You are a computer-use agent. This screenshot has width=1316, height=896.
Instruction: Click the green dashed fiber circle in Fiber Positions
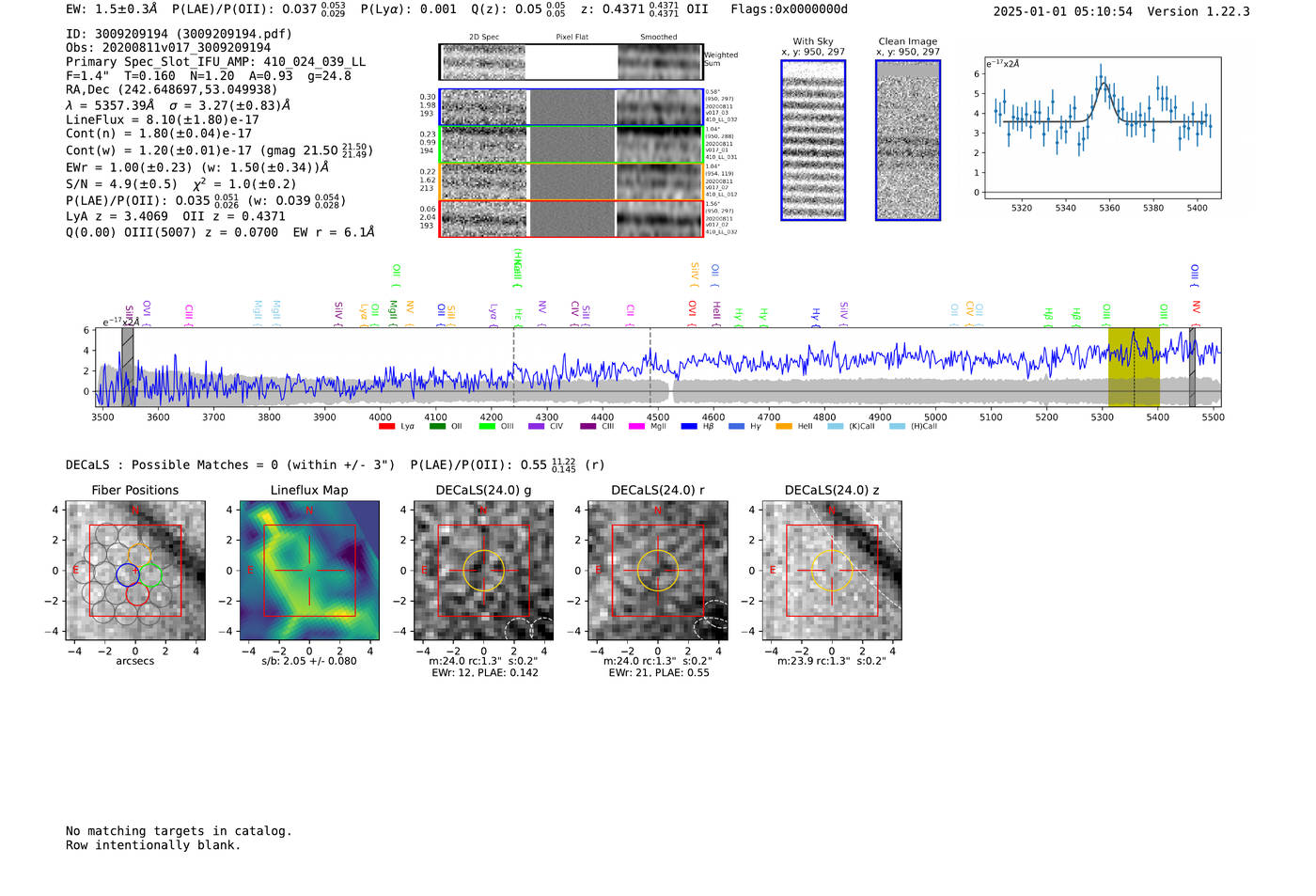coord(152,574)
